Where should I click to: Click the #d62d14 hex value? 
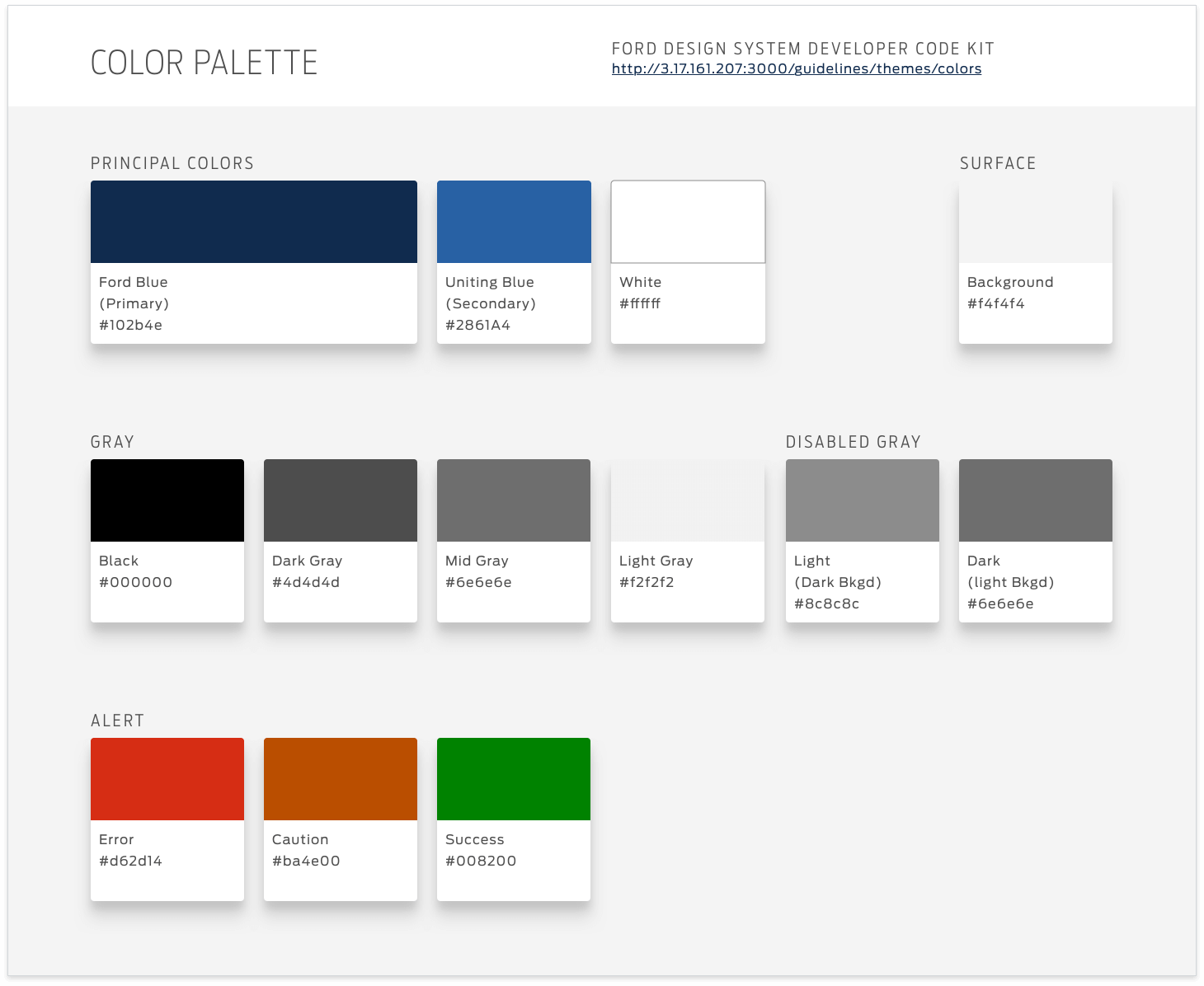[x=130, y=861]
